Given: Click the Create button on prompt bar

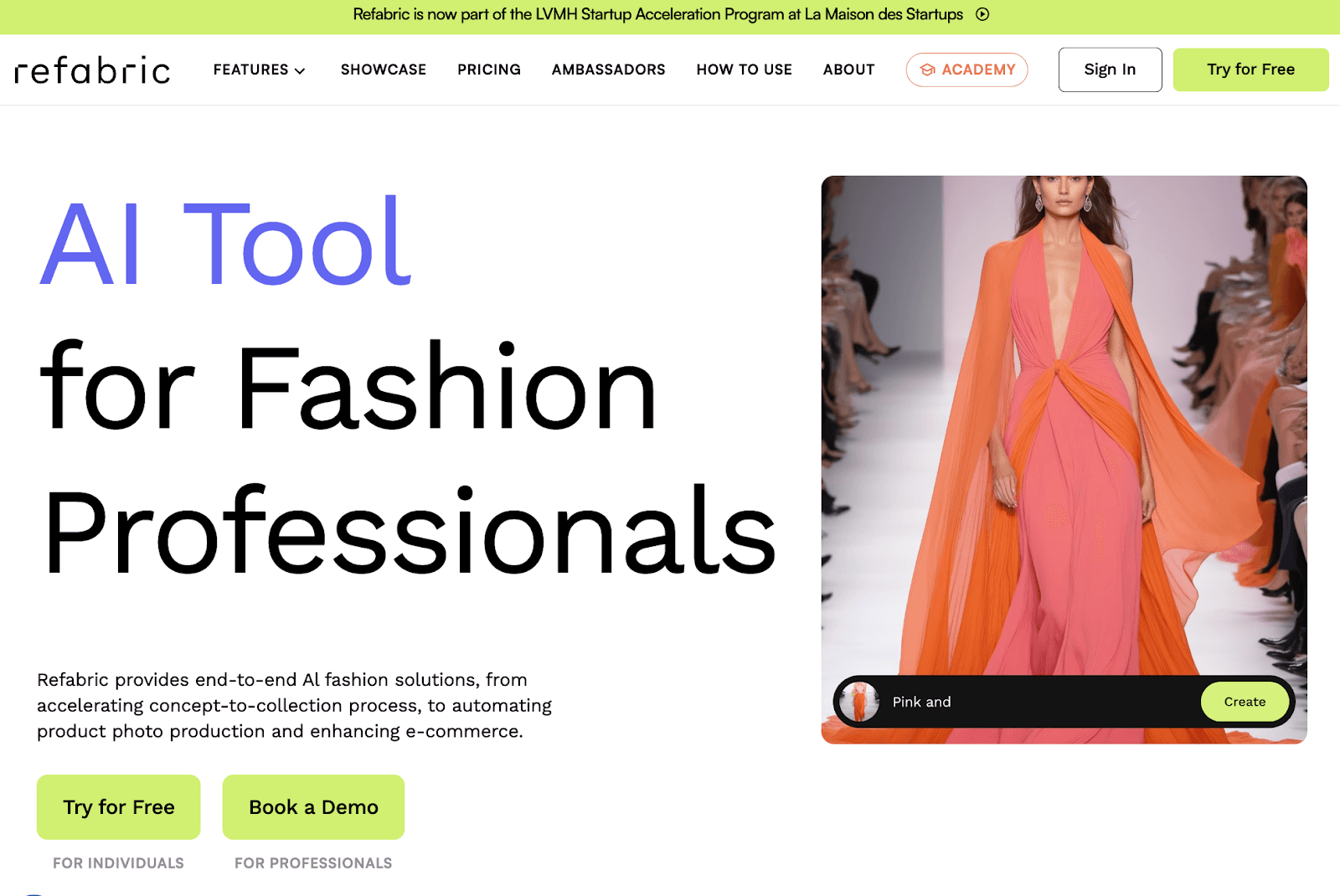Looking at the screenshot, I should 1245,702.
